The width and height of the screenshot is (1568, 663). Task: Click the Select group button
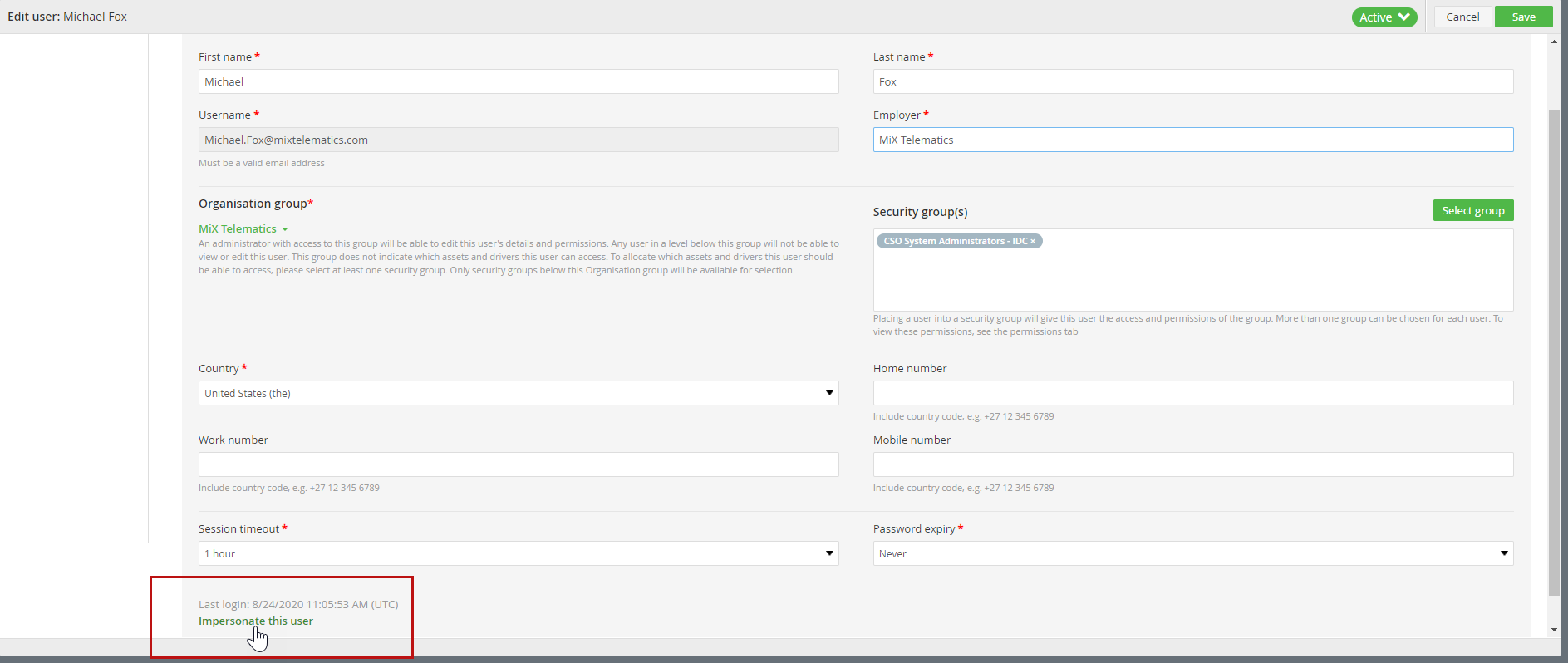pos(1473,210)
